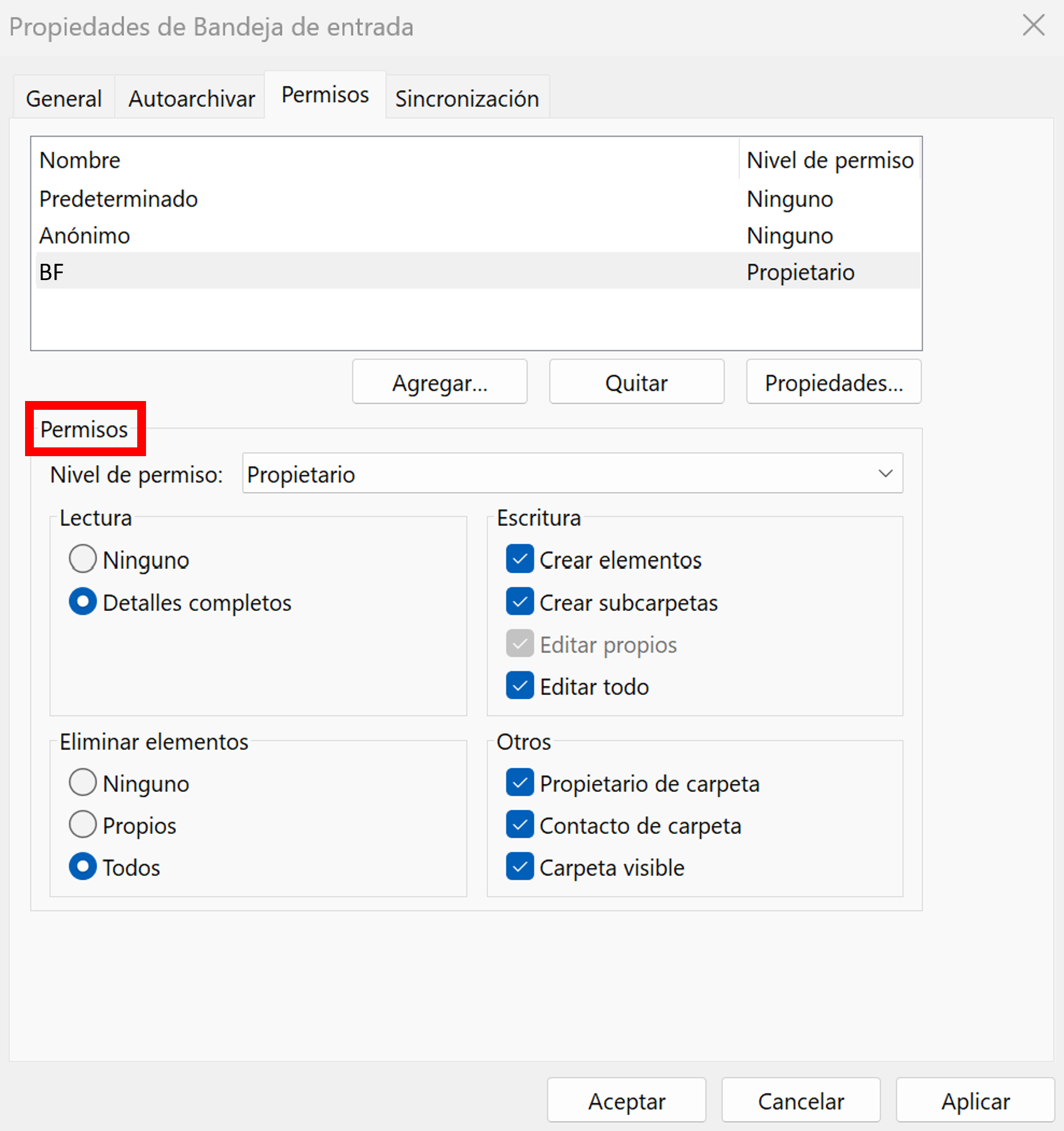Click the disabled Editar propios checkbox
The width and height of the screenshot is (1064, 1131).
(519, 644)
